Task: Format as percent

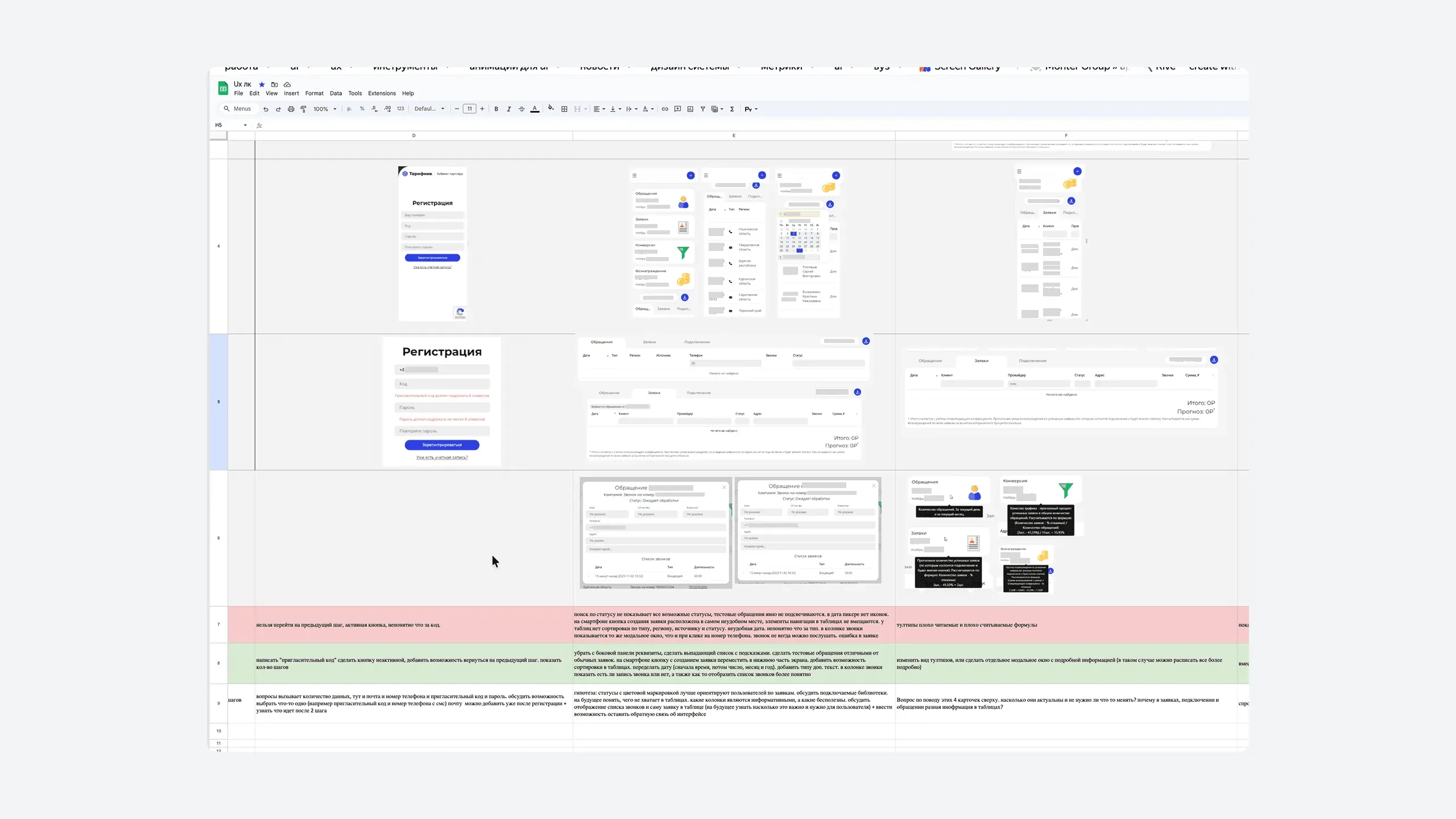Action: pyautogui.click(x=362, y=109)
